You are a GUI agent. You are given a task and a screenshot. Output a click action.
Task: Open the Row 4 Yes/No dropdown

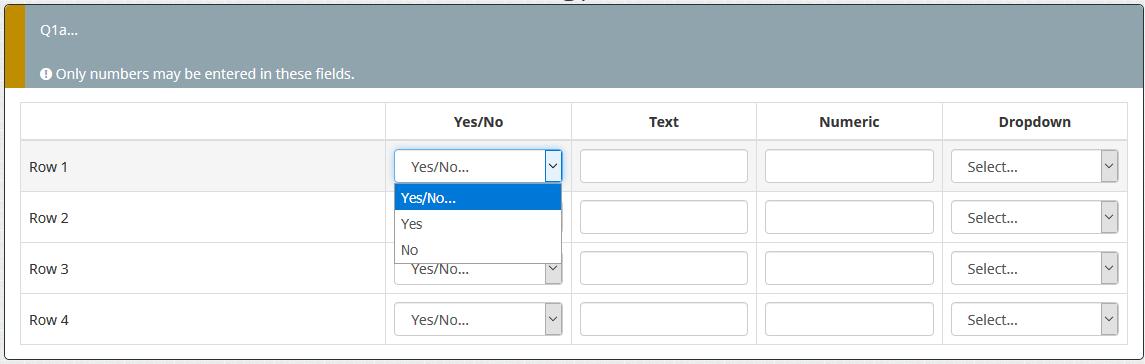coord(478,319)
